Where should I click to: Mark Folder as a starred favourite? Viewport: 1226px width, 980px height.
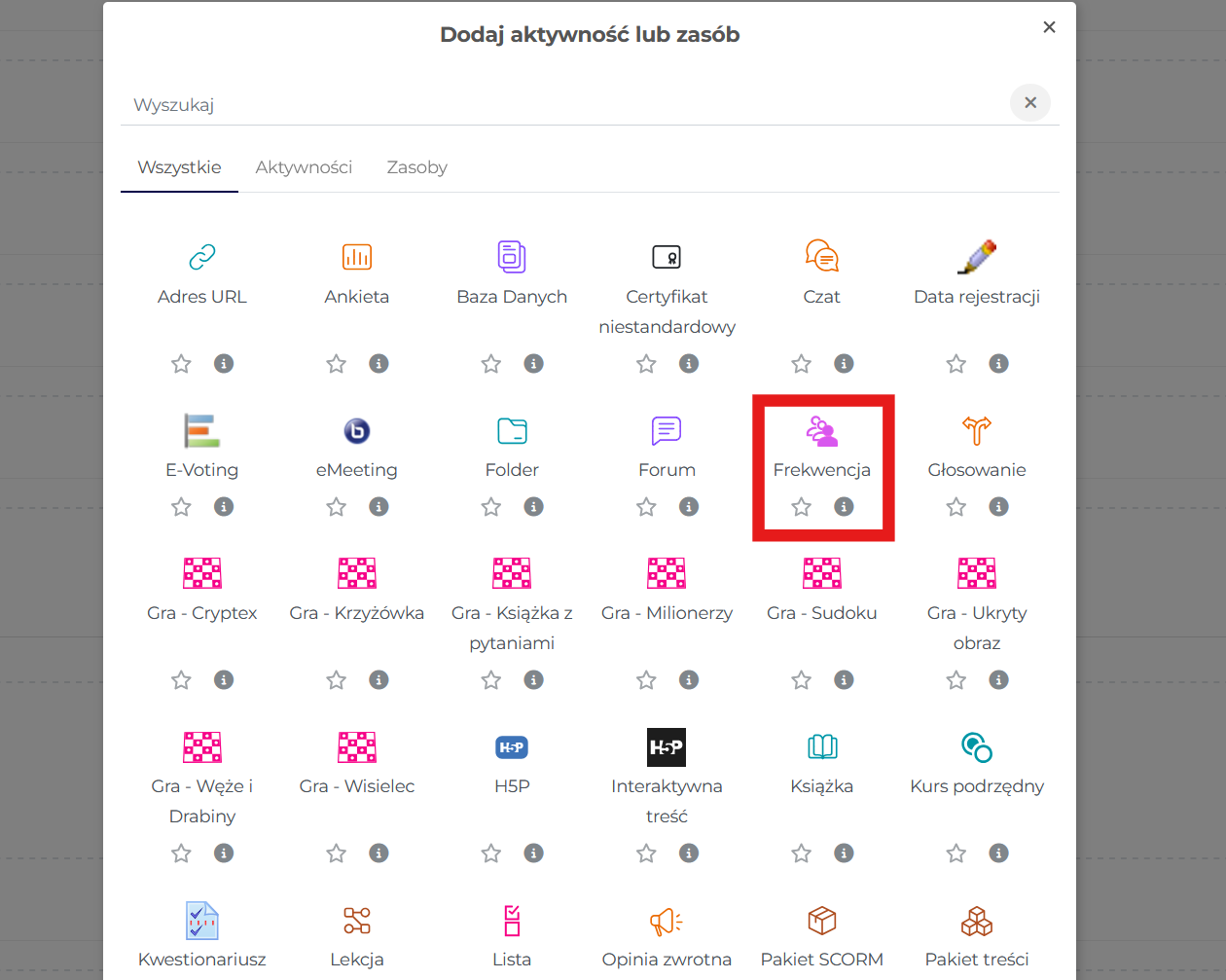(x=490, y=507)
